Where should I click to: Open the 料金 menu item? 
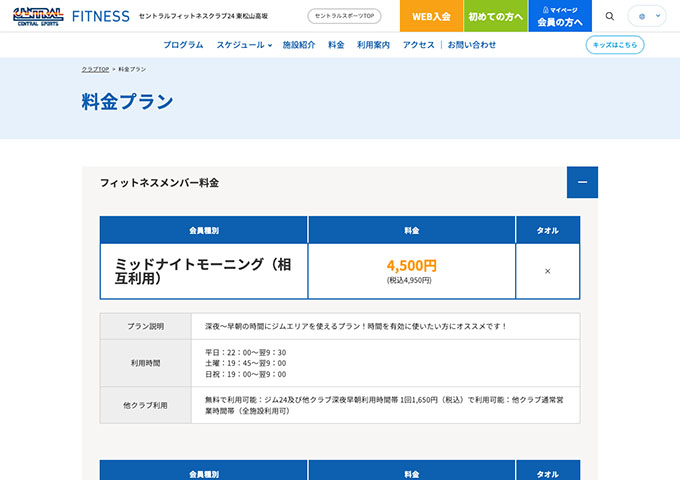pyautogui.click(x=336, y=45)
